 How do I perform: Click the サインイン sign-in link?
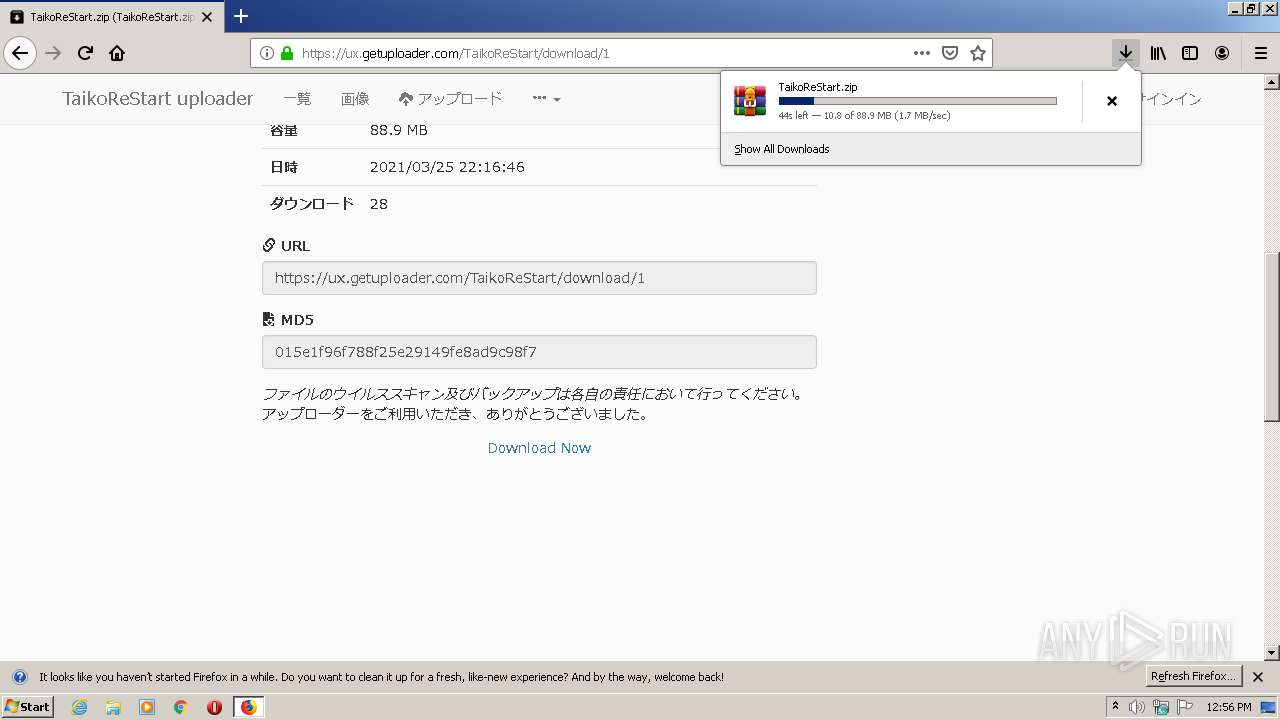[x=1170, y=99]
